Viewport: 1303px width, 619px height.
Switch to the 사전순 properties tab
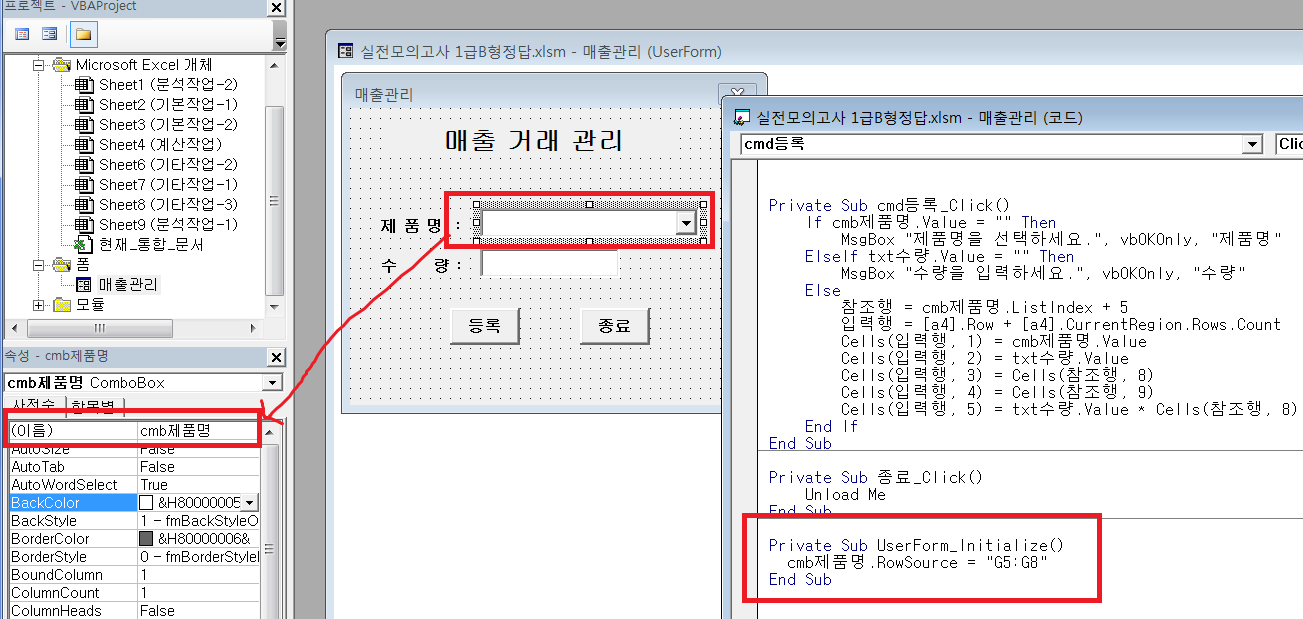[33, 406]
